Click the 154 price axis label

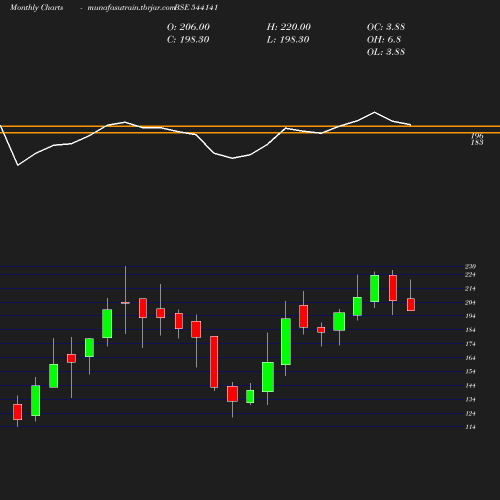click(x=470, y=371)
